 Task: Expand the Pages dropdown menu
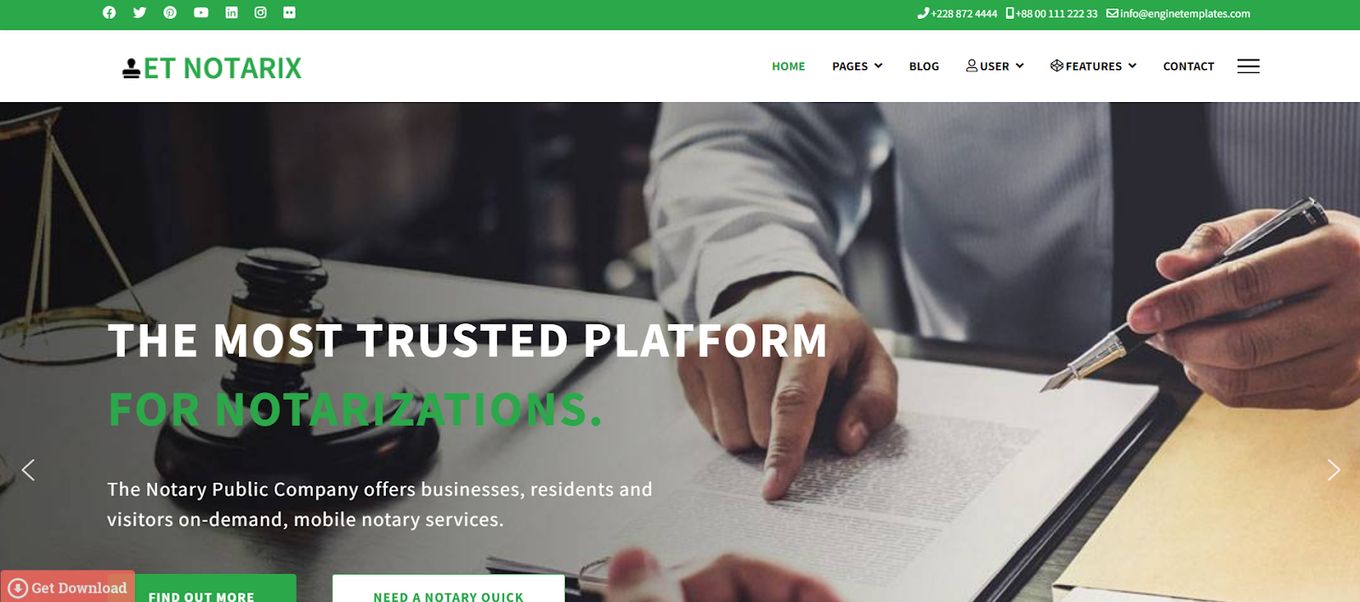click(x=857, y=66)
